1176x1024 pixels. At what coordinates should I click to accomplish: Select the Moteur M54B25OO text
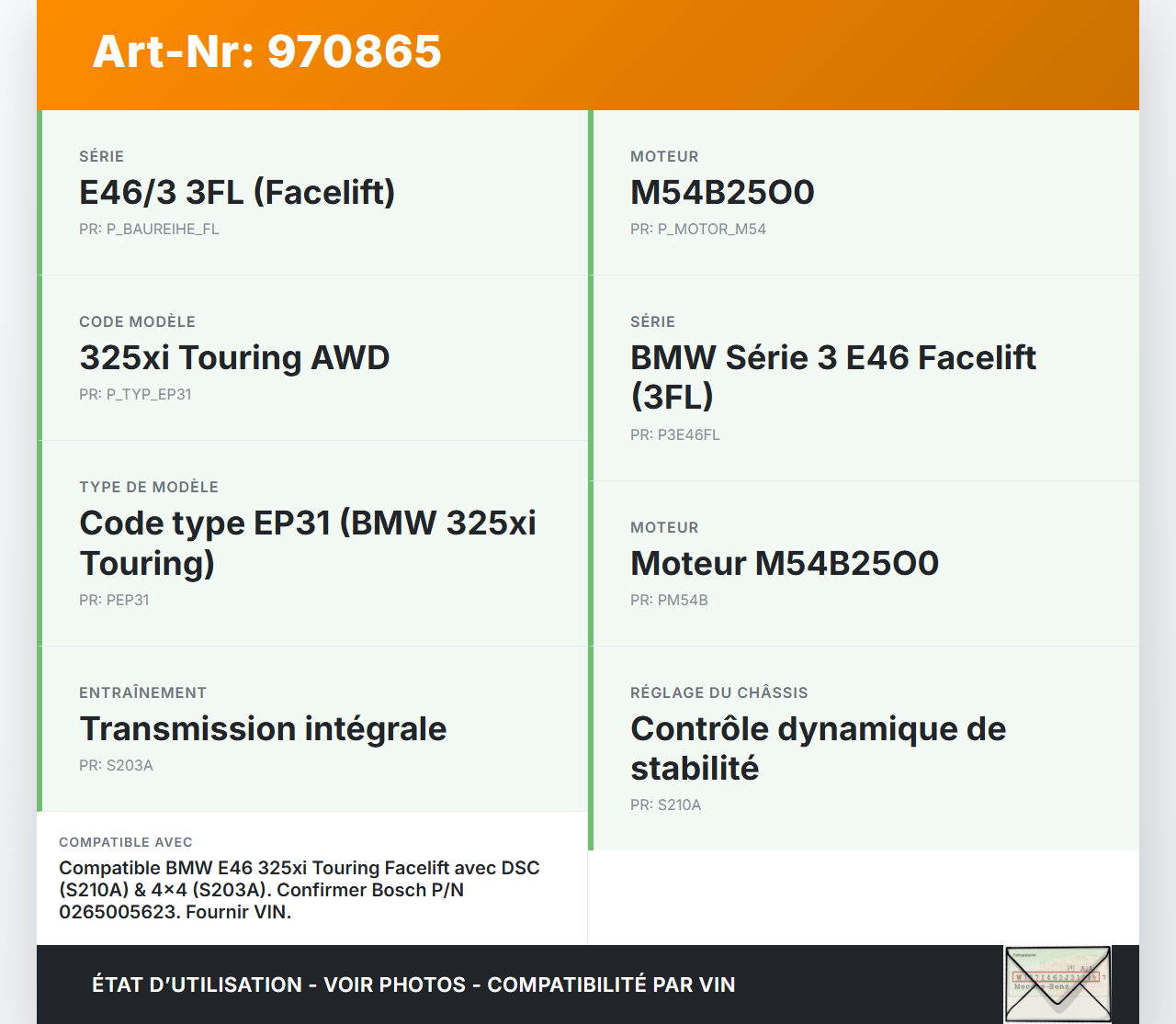click(x=785, y=563)
